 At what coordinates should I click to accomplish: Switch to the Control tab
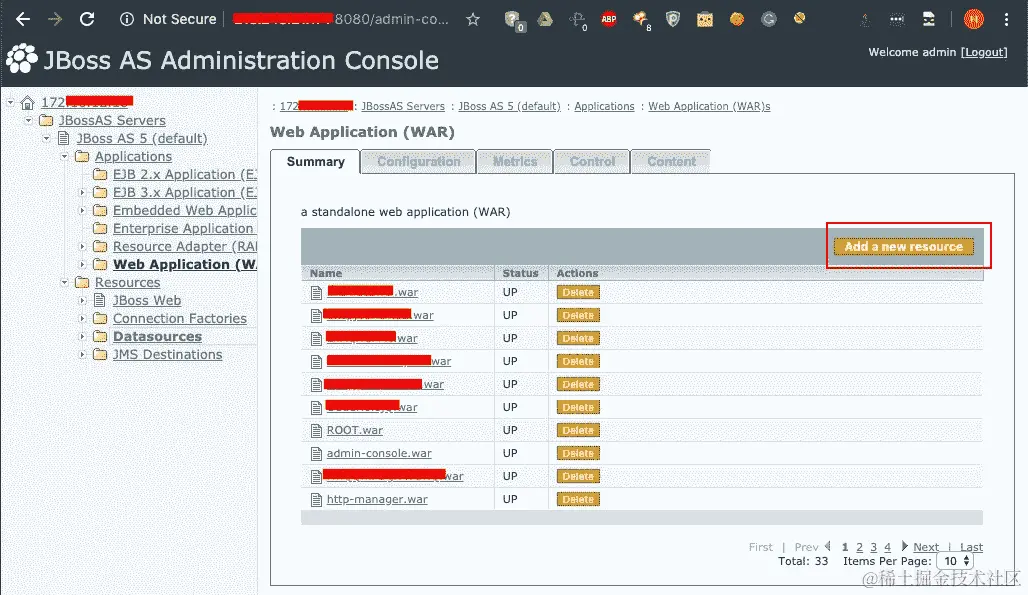pos(592,162)
